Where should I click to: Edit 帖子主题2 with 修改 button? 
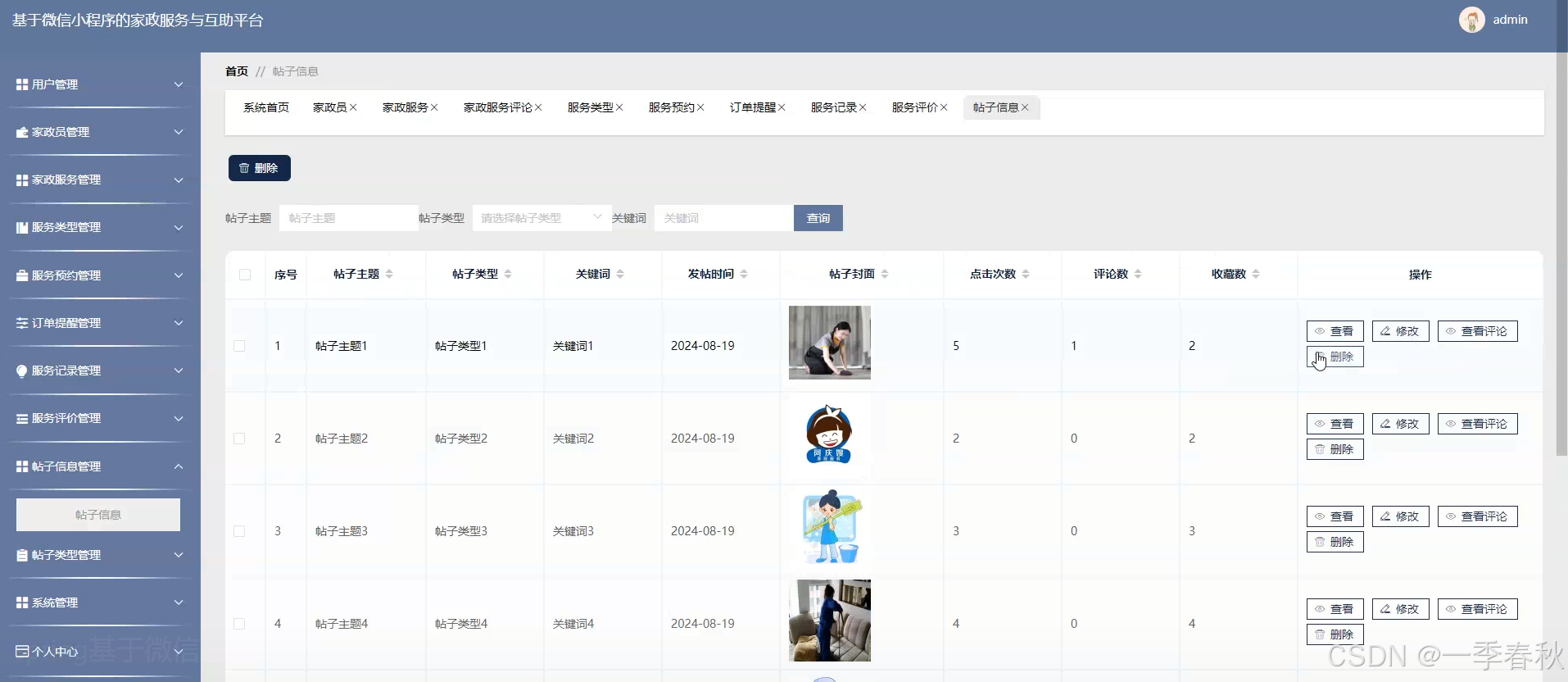point(1400,424)
